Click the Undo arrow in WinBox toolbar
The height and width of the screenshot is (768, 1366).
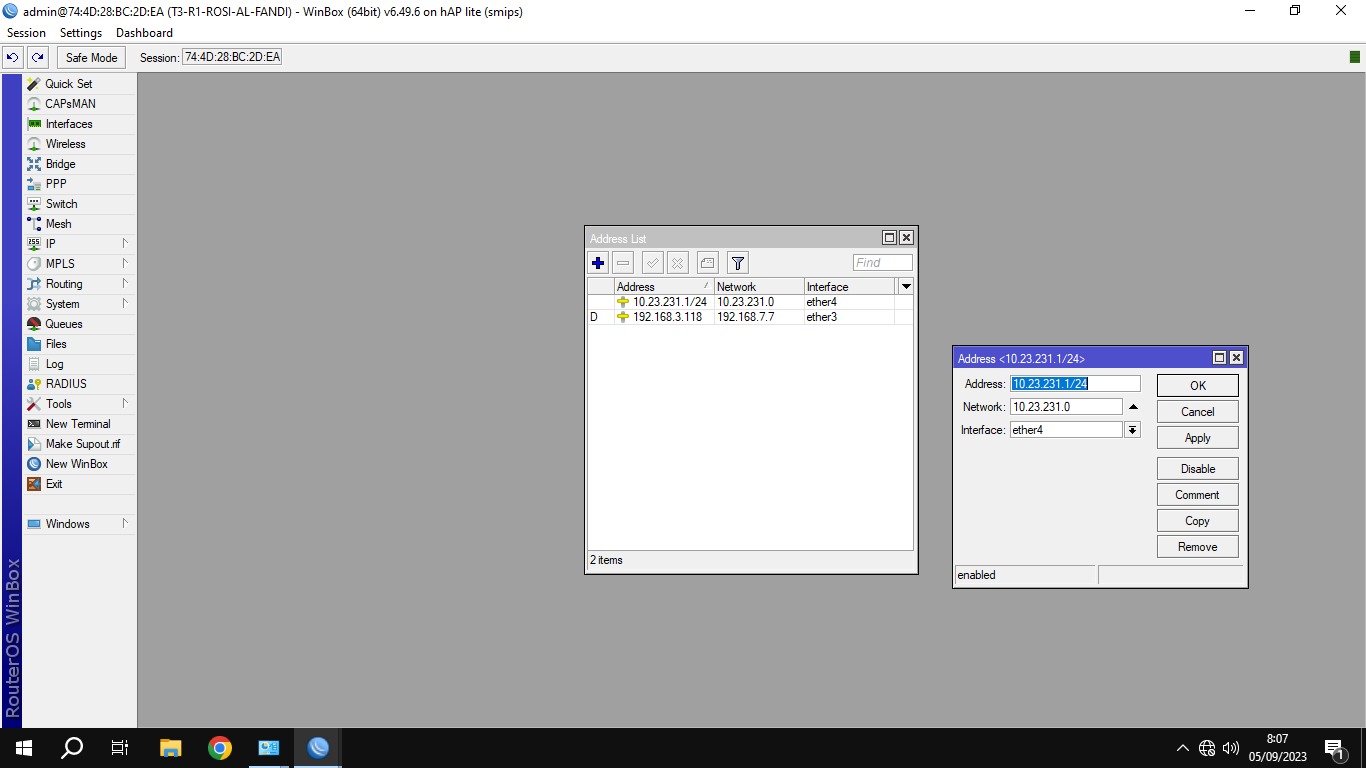click(13, 58)
